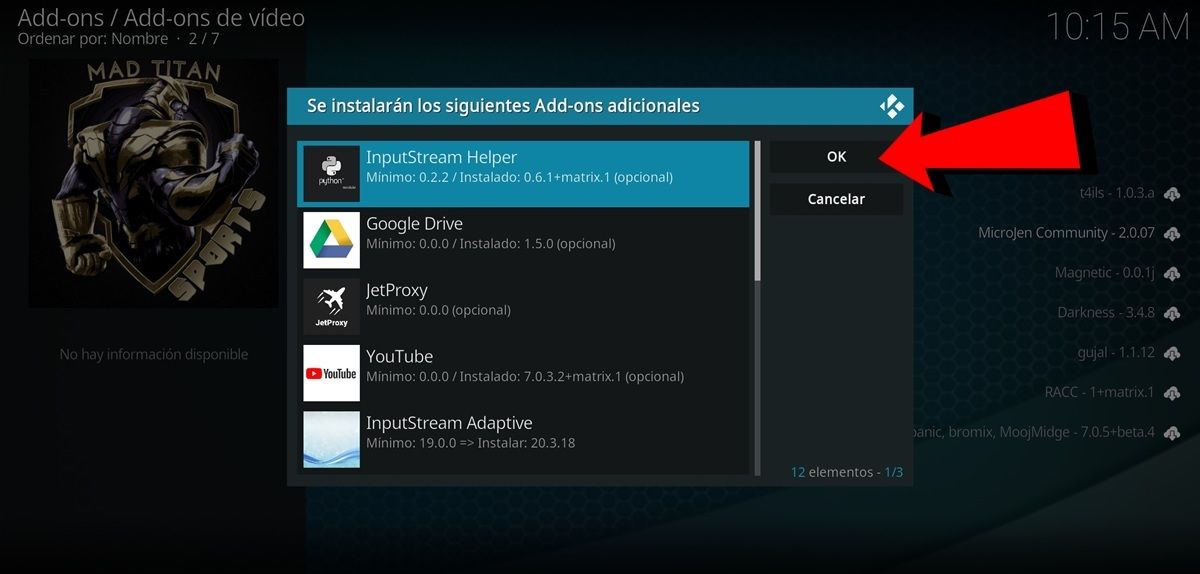1200x574 pixels.
Task: Select Darkness - 3.4.8 entry
Action: [1106, 312]
